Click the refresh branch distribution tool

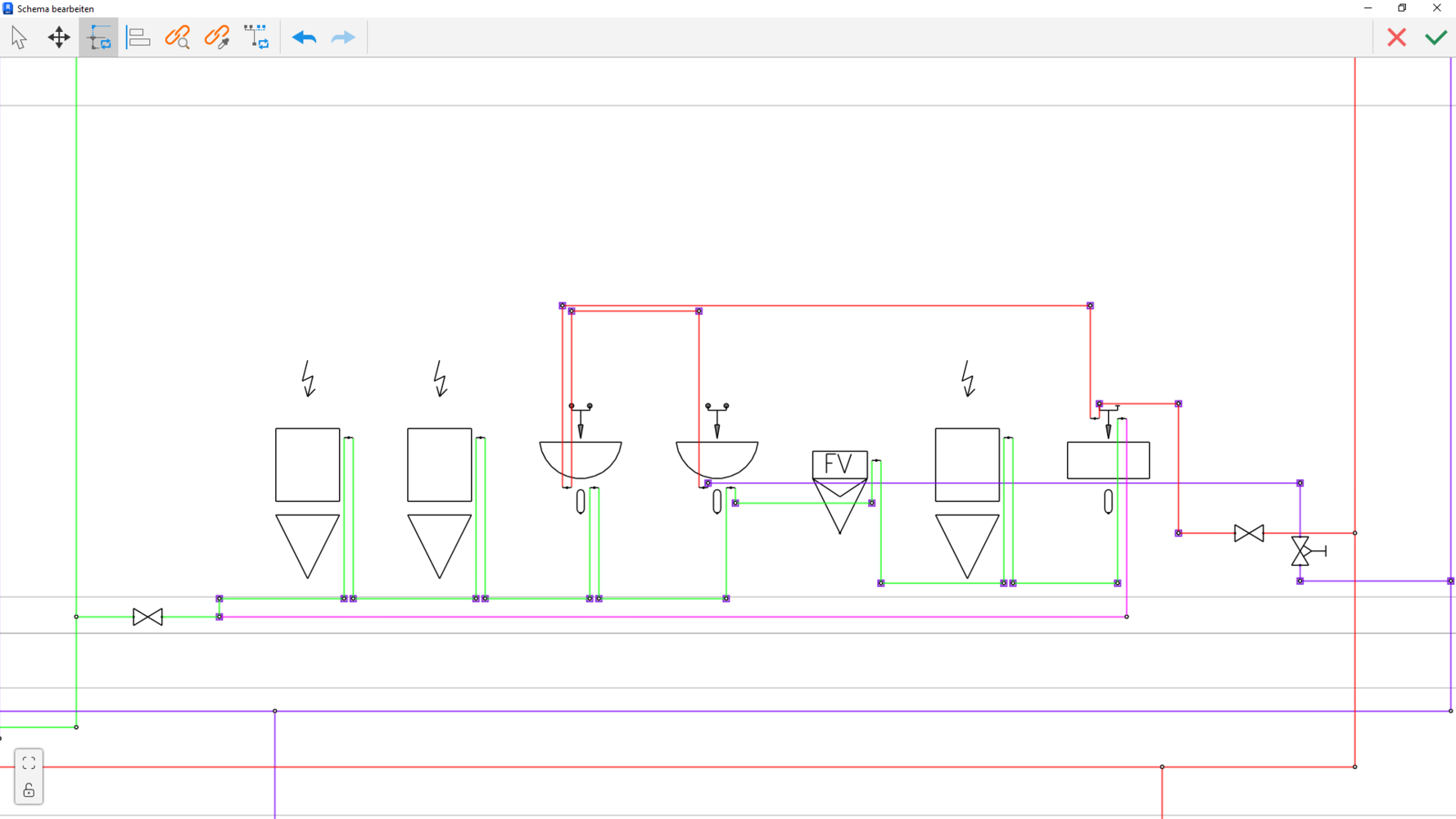(x=256, y=38)
